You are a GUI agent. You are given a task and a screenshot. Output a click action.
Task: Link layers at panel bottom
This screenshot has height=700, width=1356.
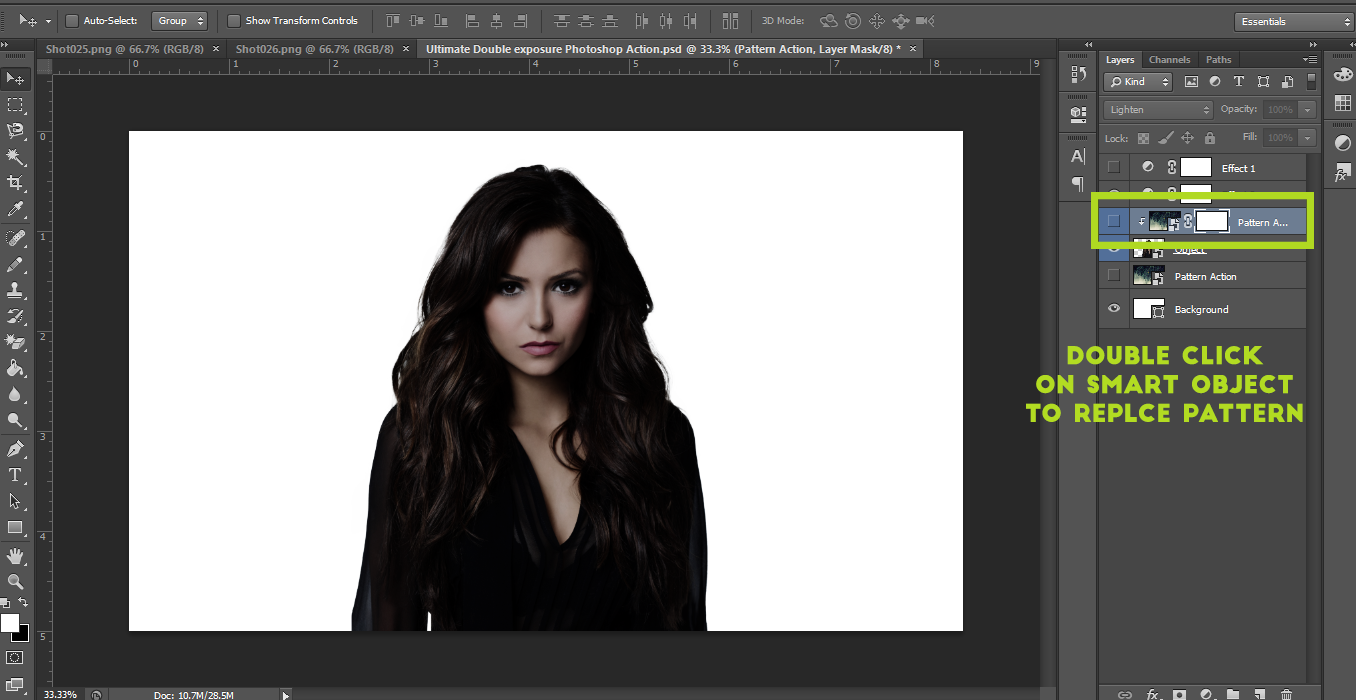click(1125, 694)
